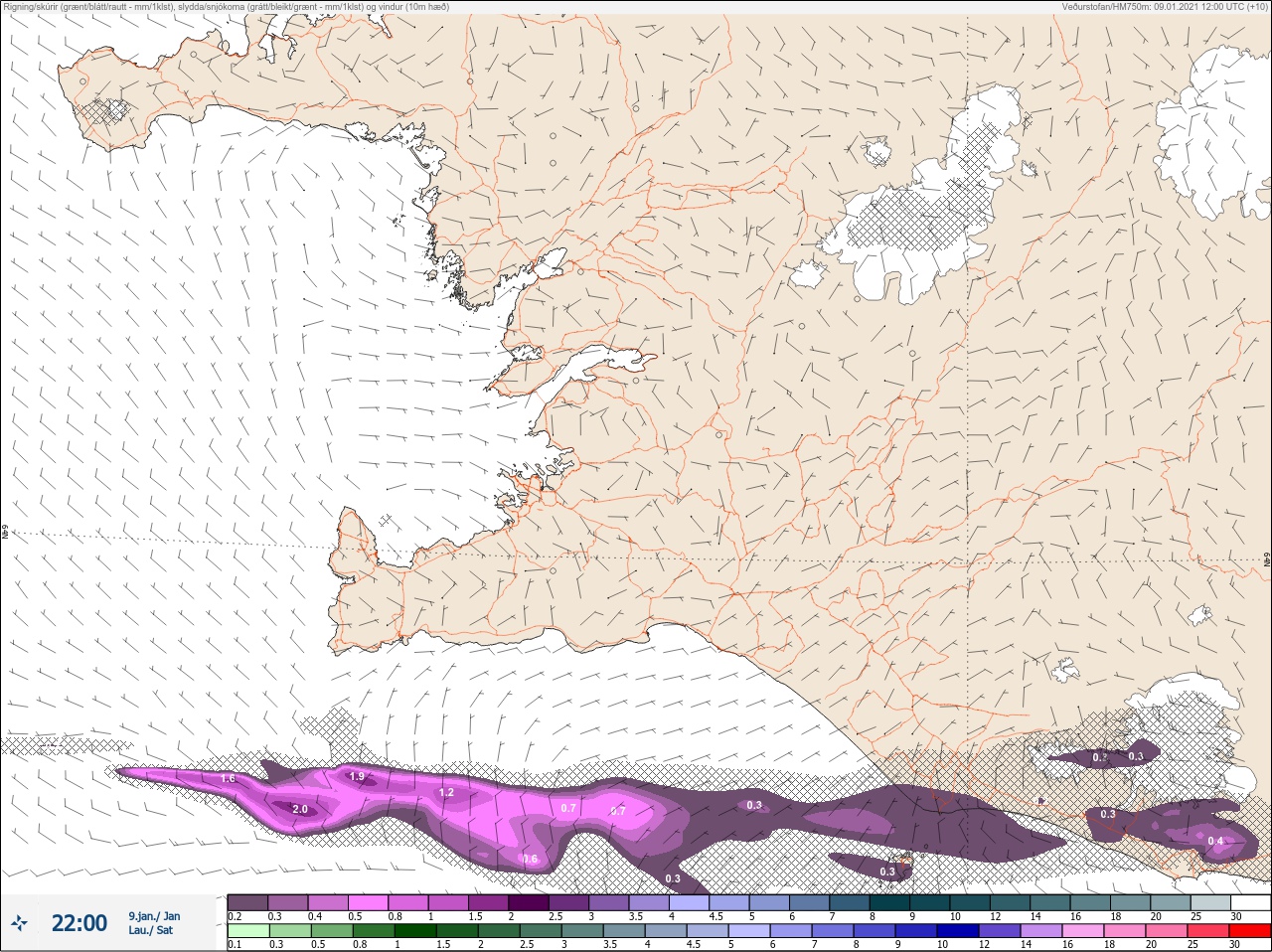Select the pale mint first swatch, bottom legend row

point(247,931)
